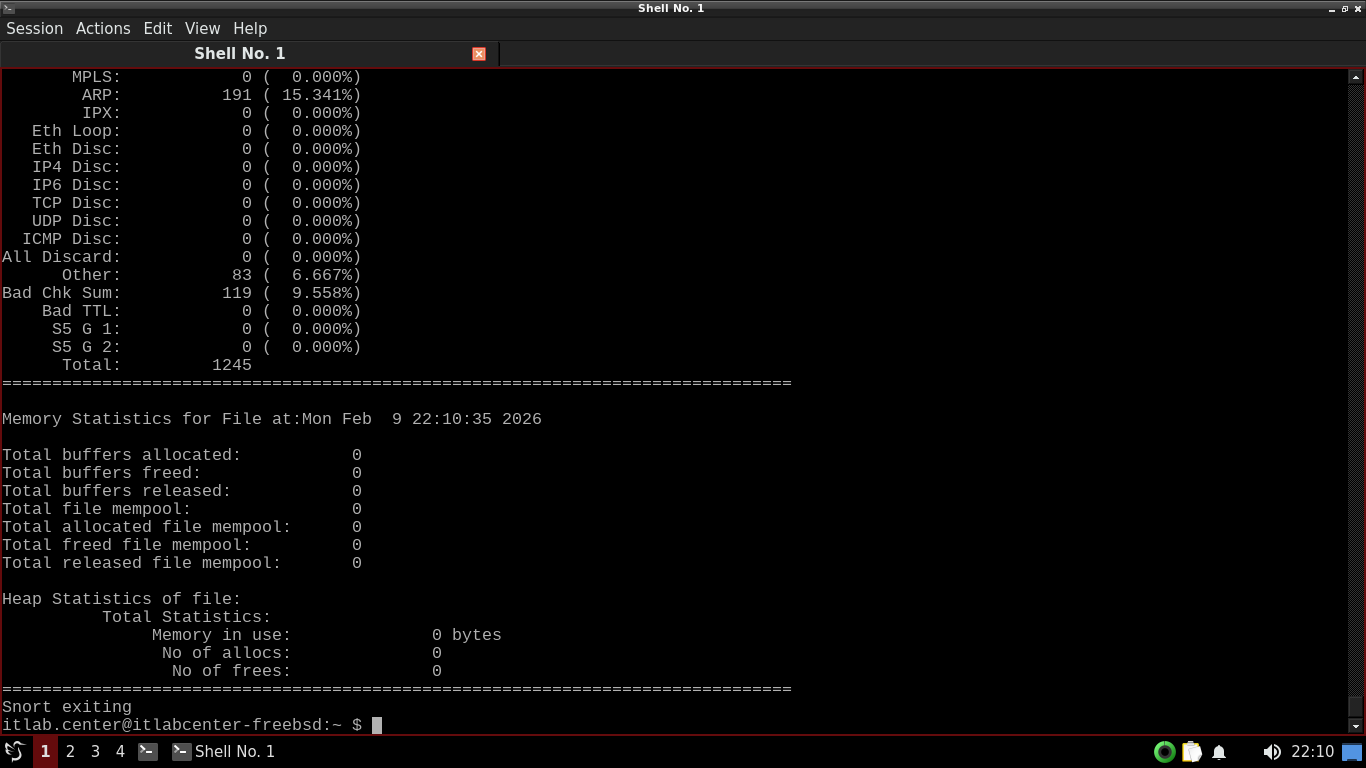1366x768 pixels.
Task: Open the bird logo application menu
Action: [x=15, y=751]
